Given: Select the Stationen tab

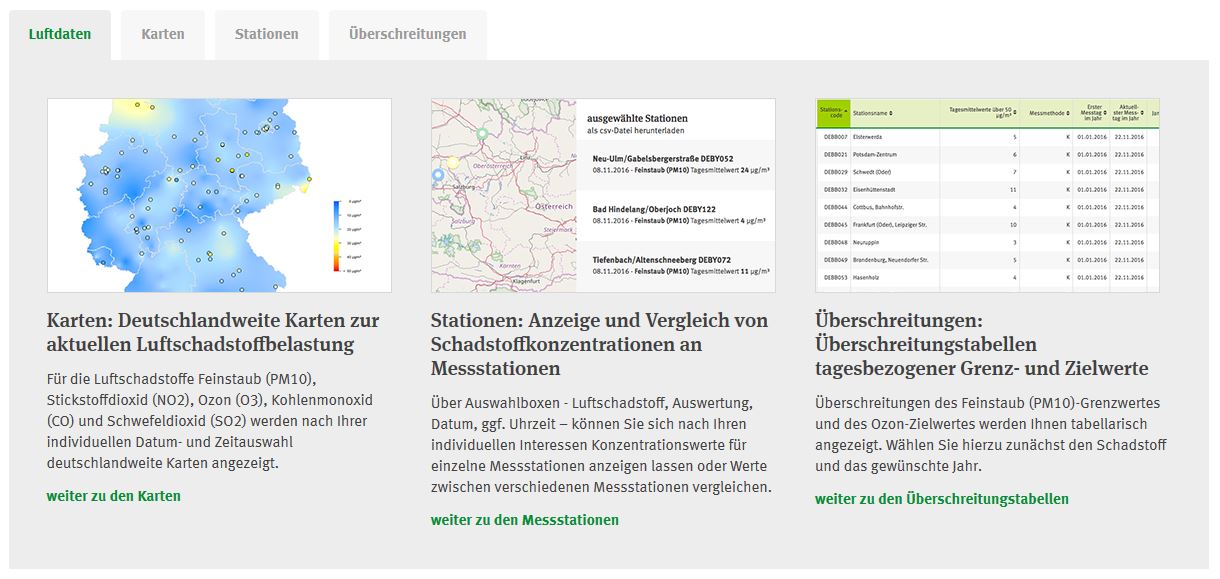Looking at the screenshot, I should [x=266, y=34].
